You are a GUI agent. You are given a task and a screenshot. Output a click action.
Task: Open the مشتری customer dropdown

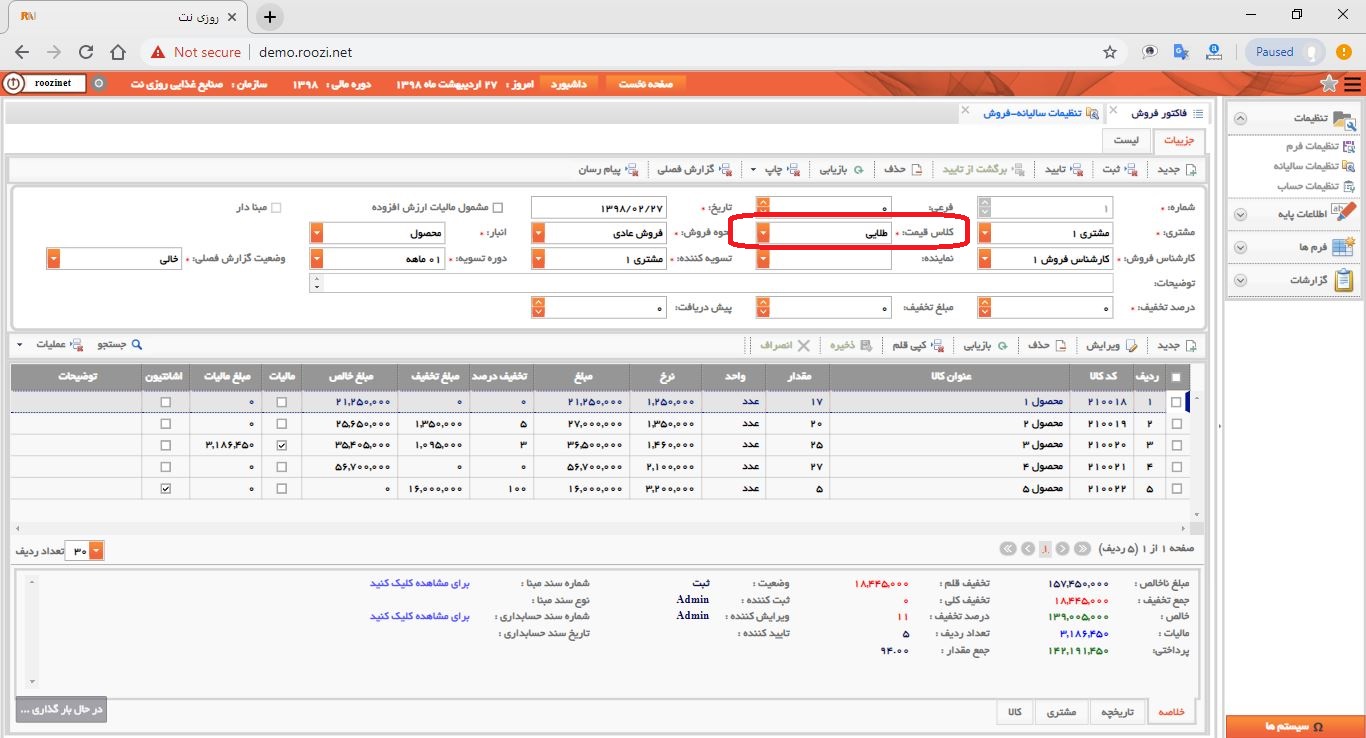[x=985, y=233]
